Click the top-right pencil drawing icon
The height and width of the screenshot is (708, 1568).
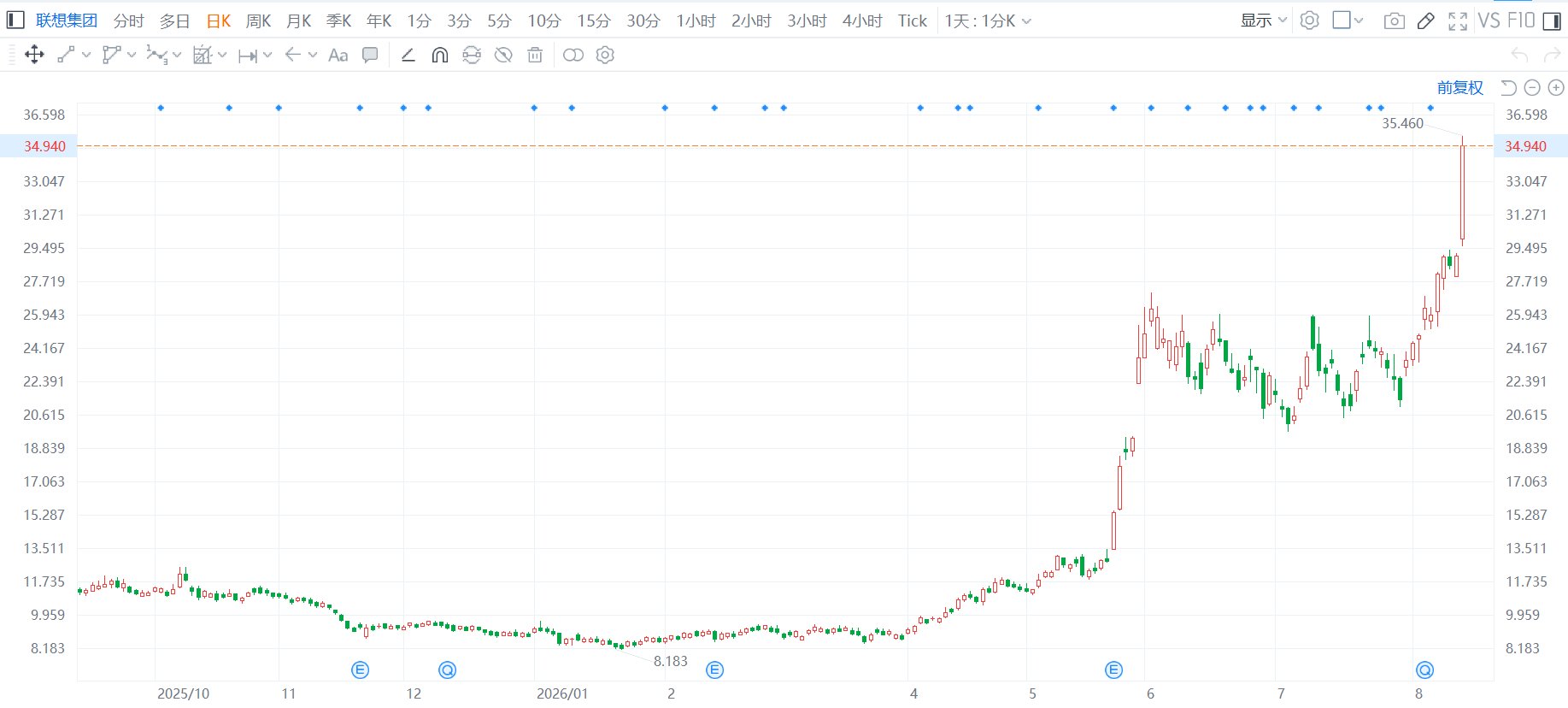pos(1425,21)
